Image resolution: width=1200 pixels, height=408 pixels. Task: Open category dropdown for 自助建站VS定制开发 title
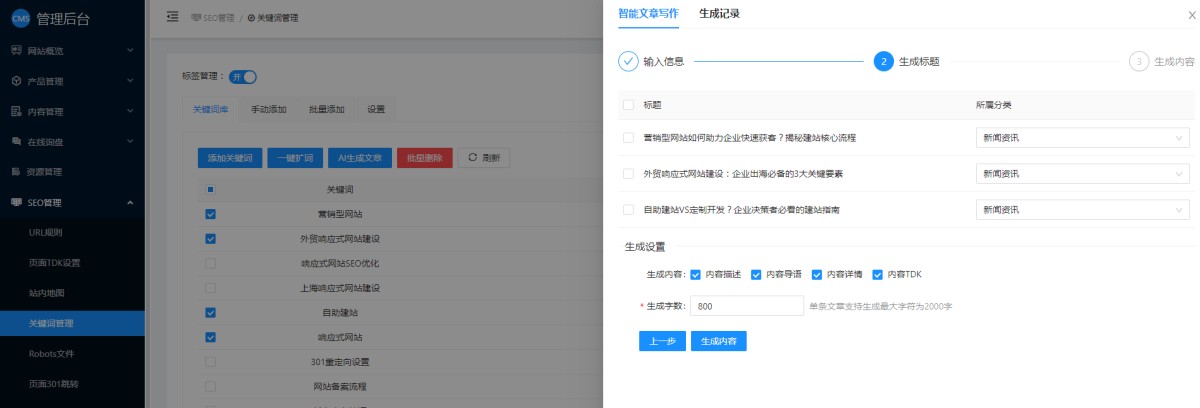[x=1082, y=210]
